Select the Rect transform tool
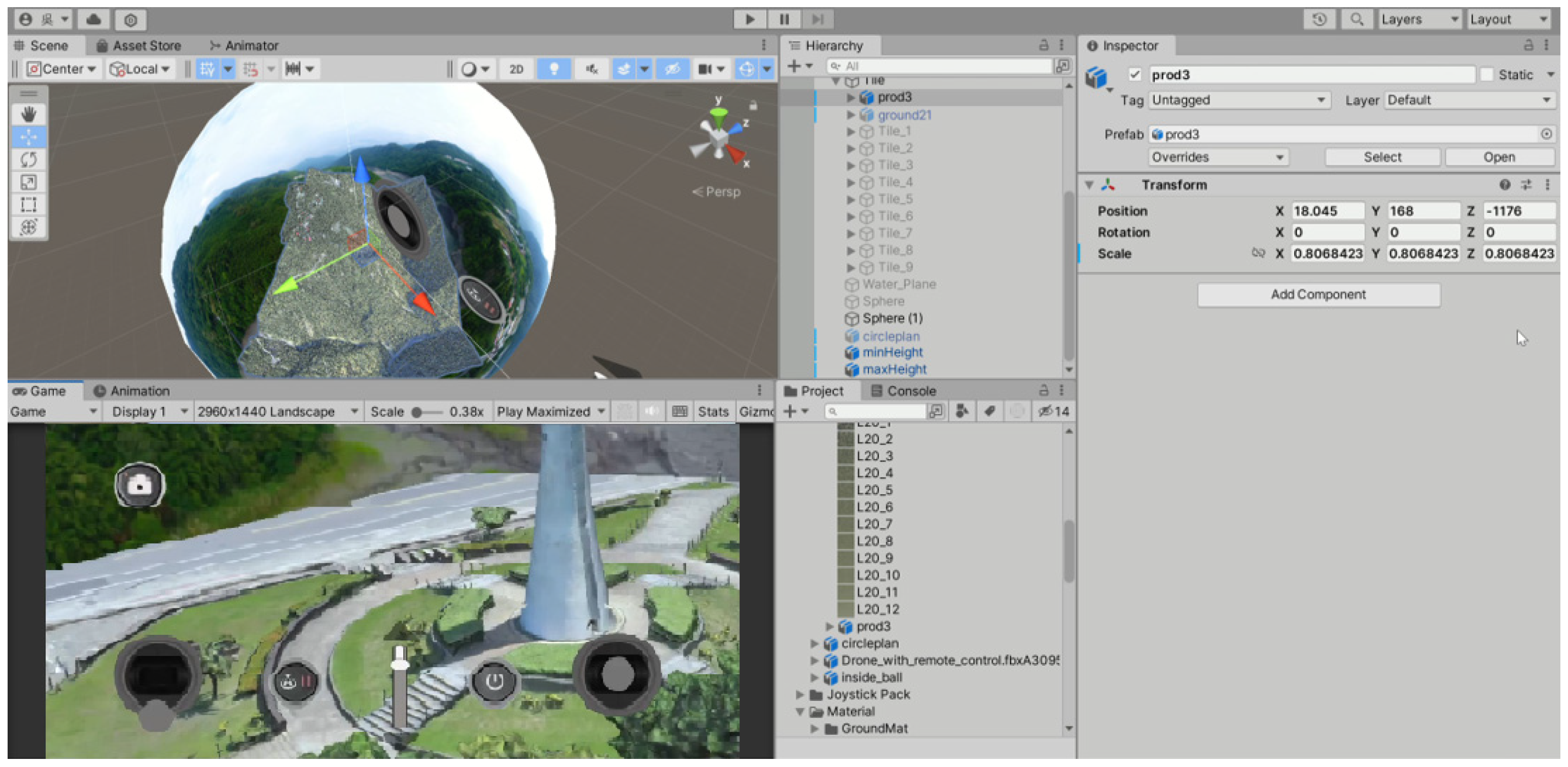 28,205
